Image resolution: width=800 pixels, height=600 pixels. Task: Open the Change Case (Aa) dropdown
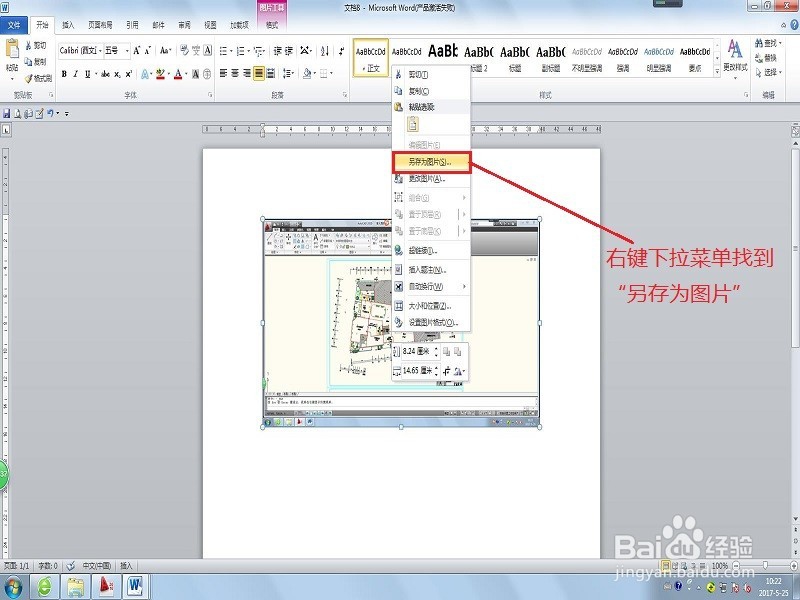(165, 51)
